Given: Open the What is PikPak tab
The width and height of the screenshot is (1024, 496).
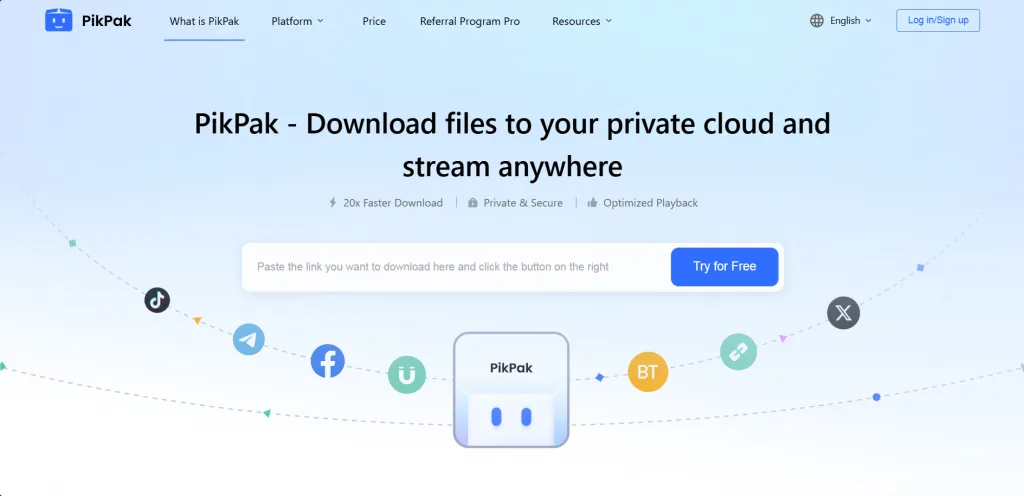Looking at the screenshot, I should click(204, 21).
